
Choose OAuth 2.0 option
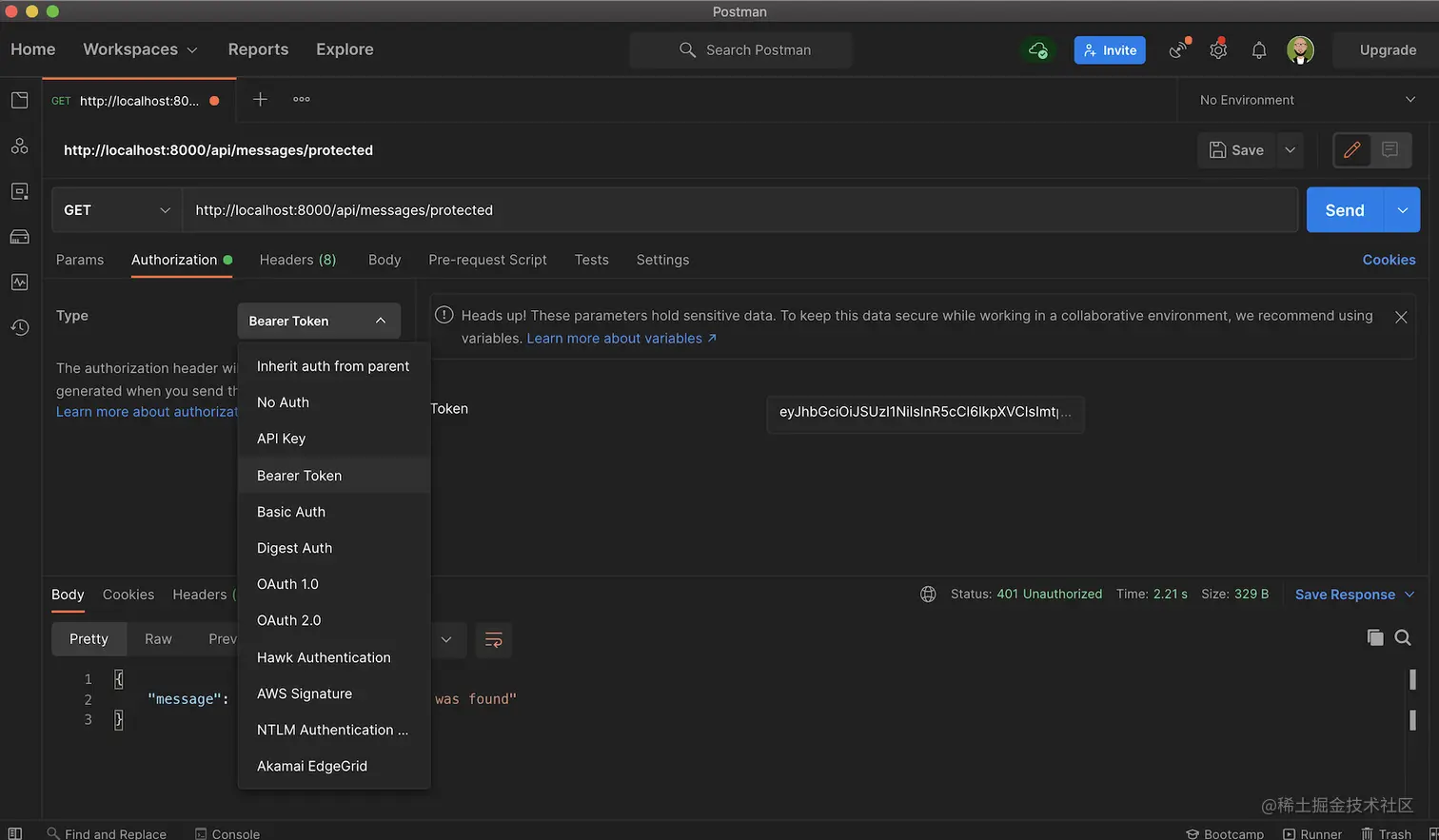pos(334,620)
